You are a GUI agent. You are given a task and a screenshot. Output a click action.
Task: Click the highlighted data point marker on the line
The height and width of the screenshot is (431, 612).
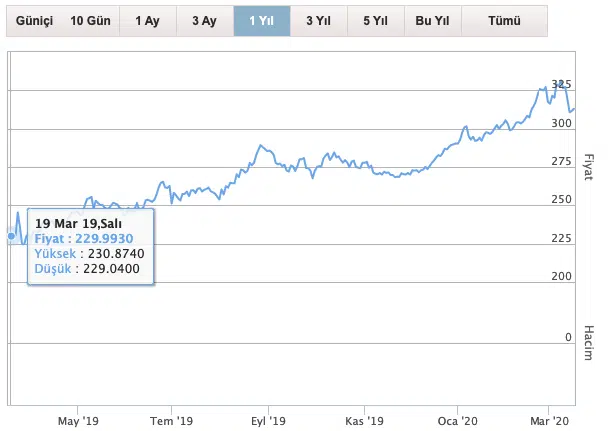pos(12,236)
